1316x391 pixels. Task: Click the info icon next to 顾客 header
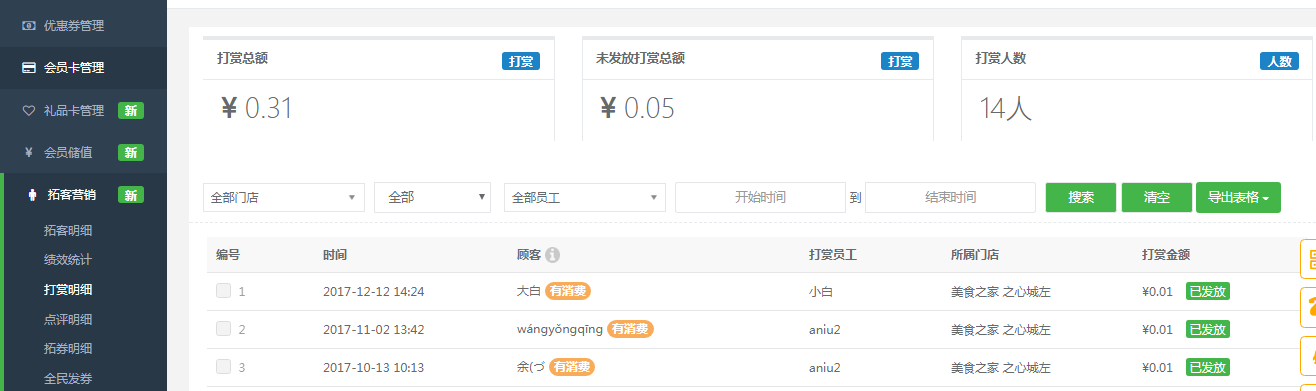click(x=552, y=255)
